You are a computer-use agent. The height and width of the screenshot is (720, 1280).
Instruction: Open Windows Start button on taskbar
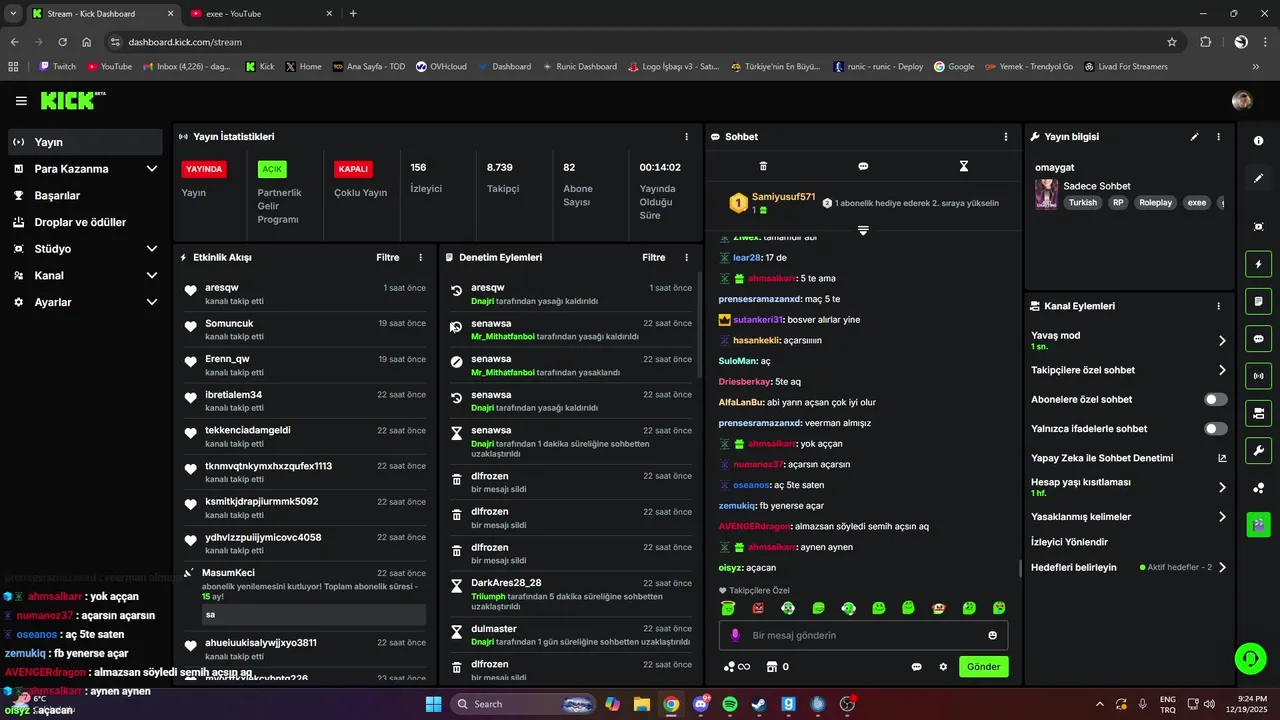pyautogui.click(x=433, y=704)
